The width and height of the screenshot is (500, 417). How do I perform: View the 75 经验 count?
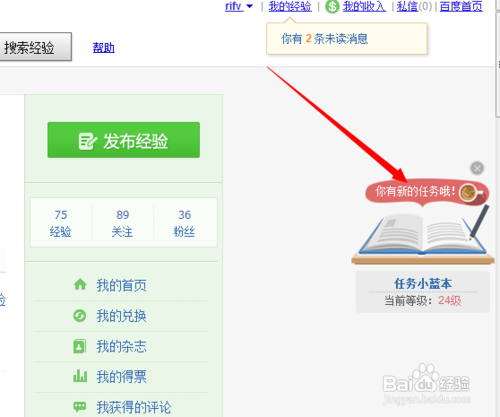61,223
